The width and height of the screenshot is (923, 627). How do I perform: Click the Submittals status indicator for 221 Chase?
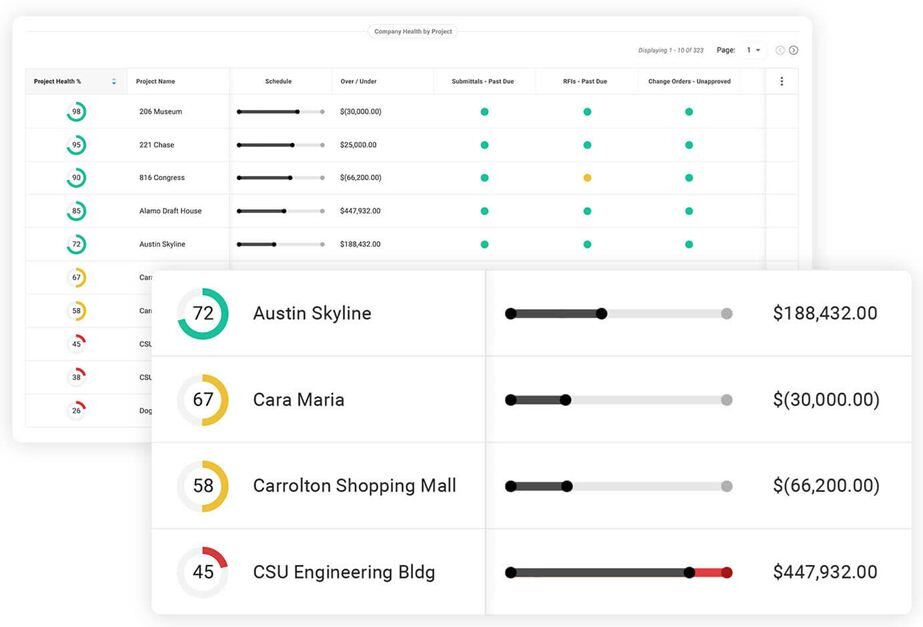click(484, 144)
